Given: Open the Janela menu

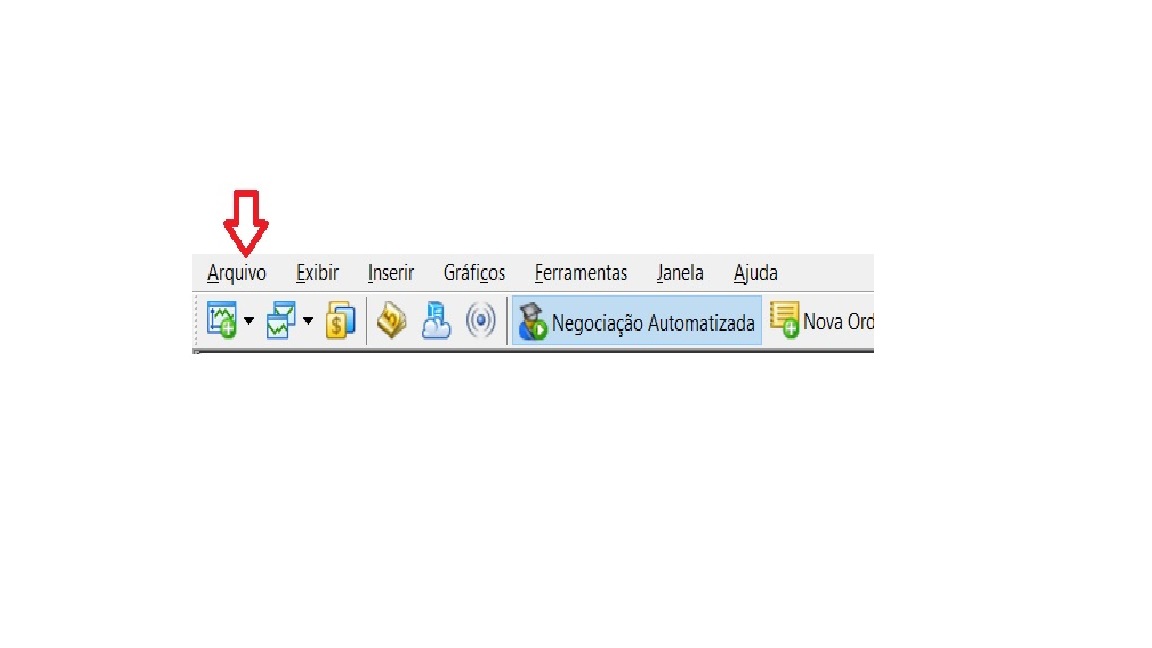Looking at the screenshot, I should point(680,273).
